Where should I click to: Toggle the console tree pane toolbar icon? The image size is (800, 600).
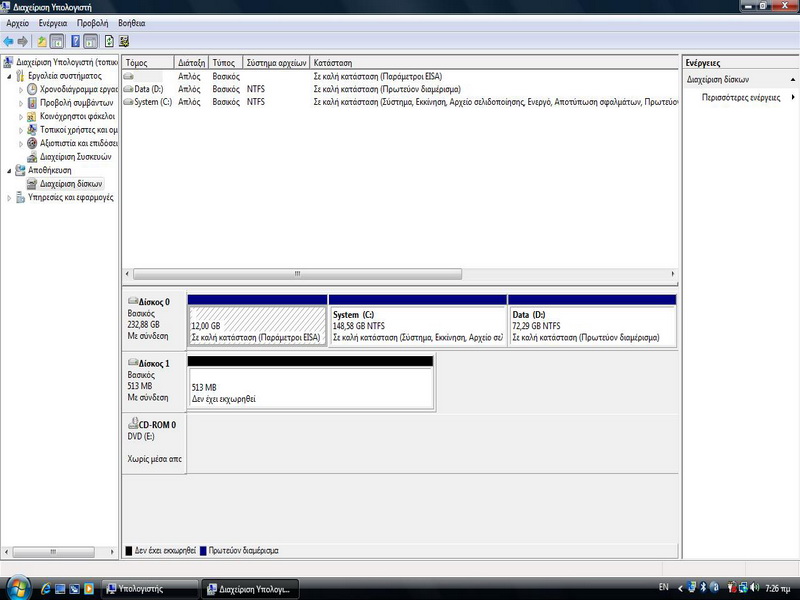click(57, 41)
